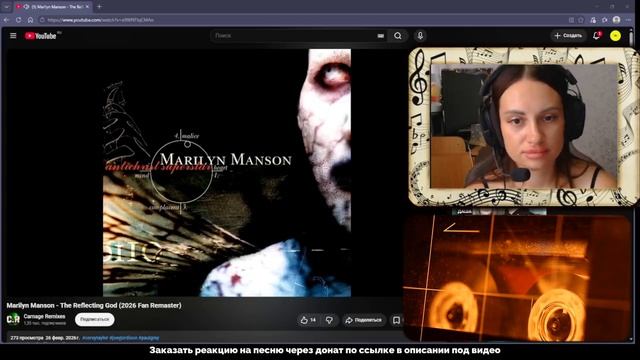The width and height of the screenshot is (640, 360).
Task: Click the Подписаться subscribe button
Action: tap(95, 320)
